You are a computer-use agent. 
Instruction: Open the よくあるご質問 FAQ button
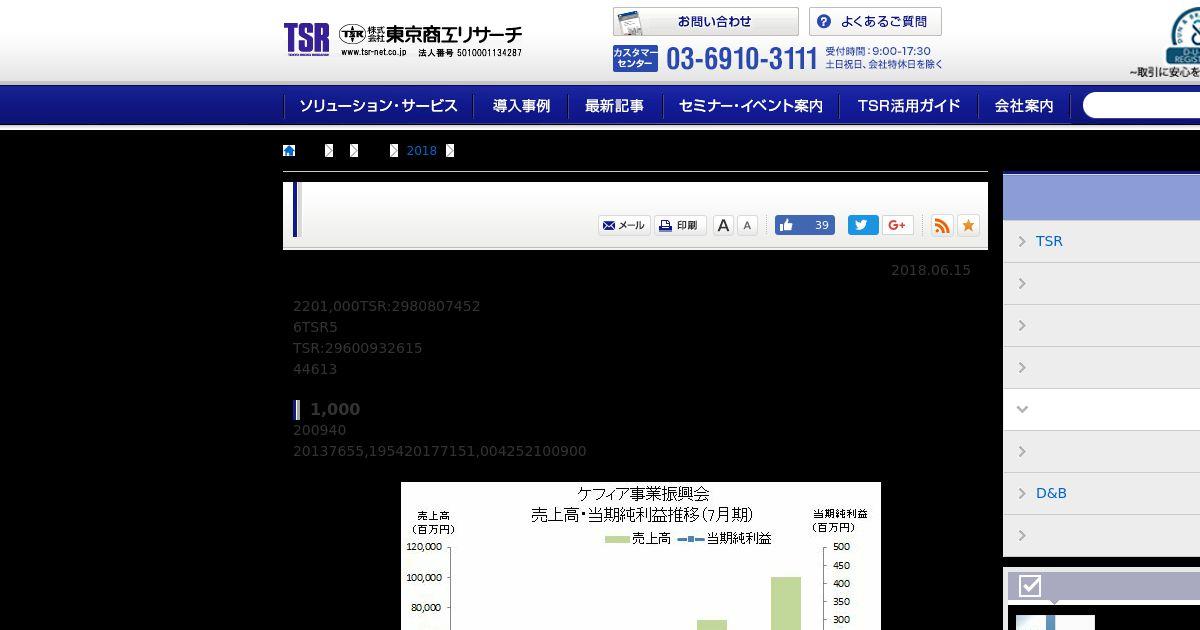click(x=875, y=22)
